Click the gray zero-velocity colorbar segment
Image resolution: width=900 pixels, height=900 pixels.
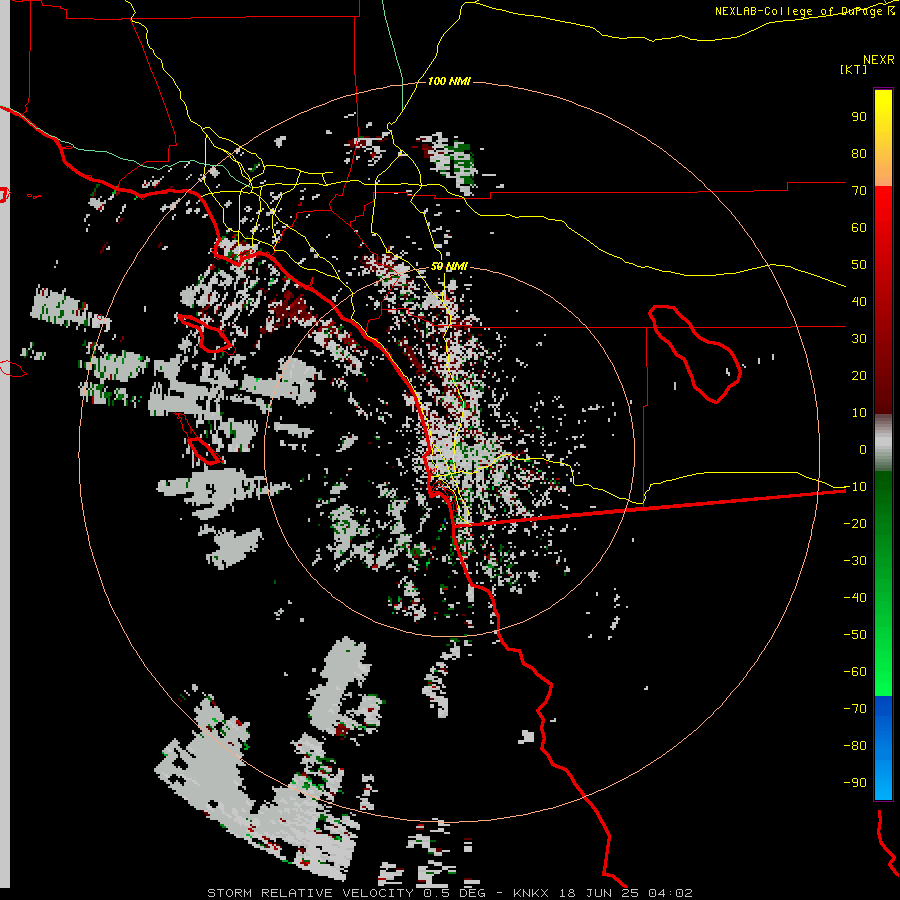click(x=883, y=443)
